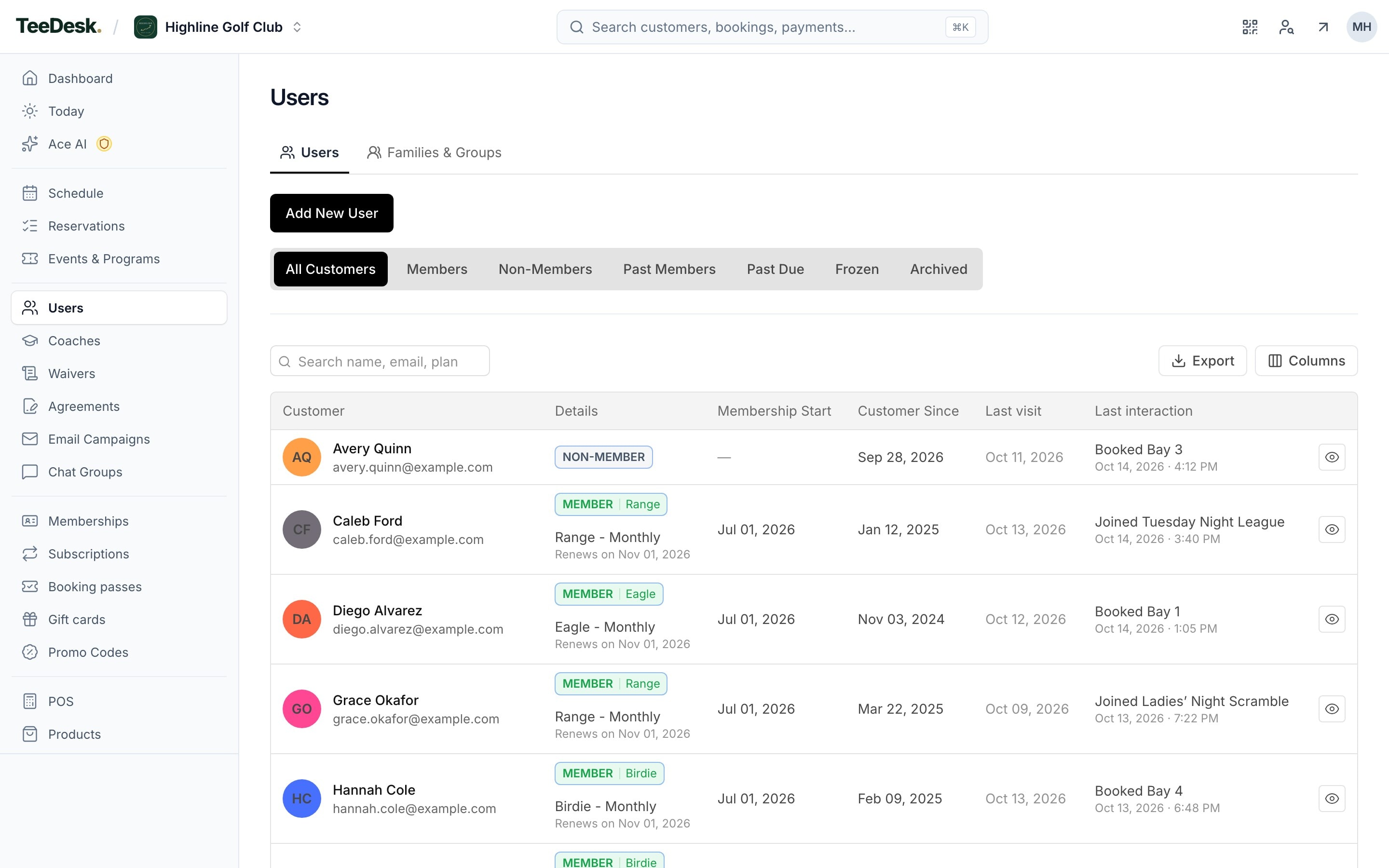This screenshot has width=1389, height=868.
Task: Expand the Highline Golf Club switcher
Action: click(x=297, y=27)
